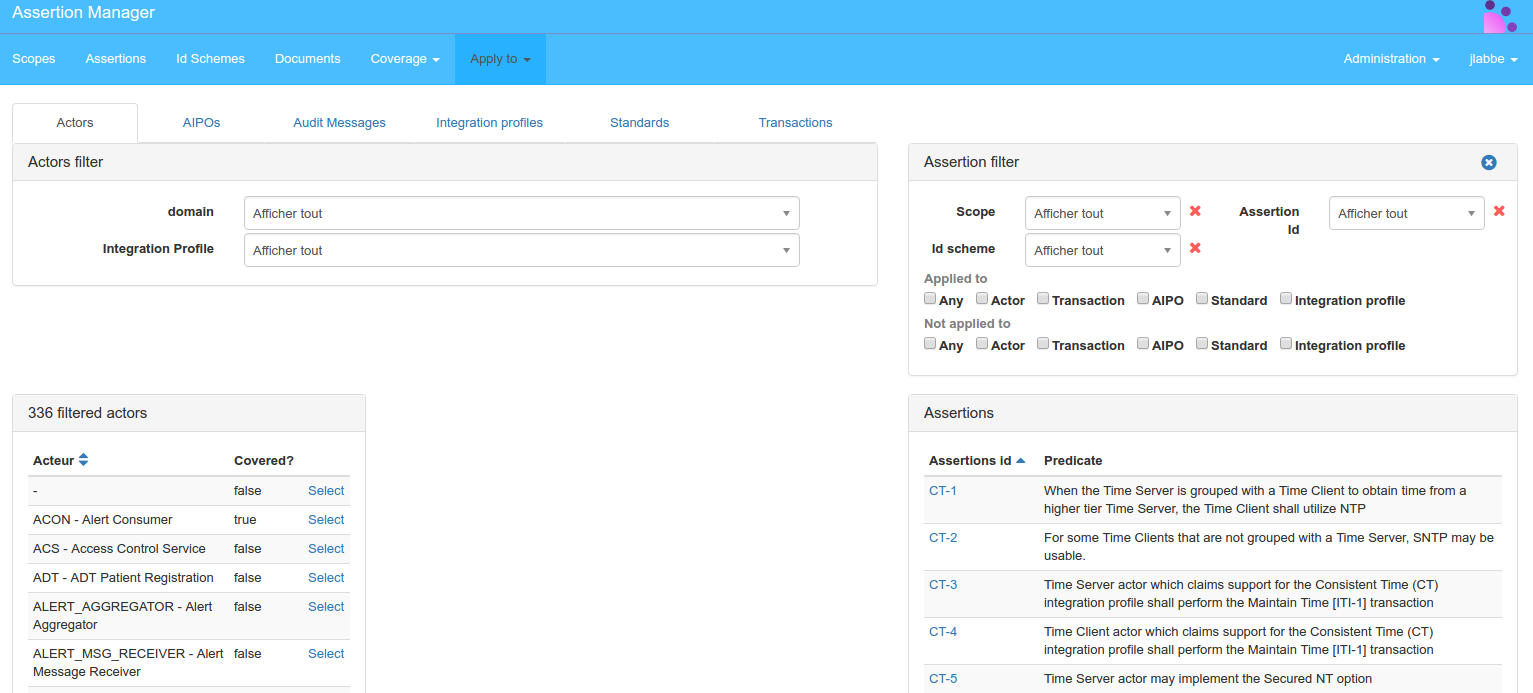Viewport: 1533px width, 693px height.
Task: Expand the Integration Profile dropdown
Action: [x=521, y=250]
